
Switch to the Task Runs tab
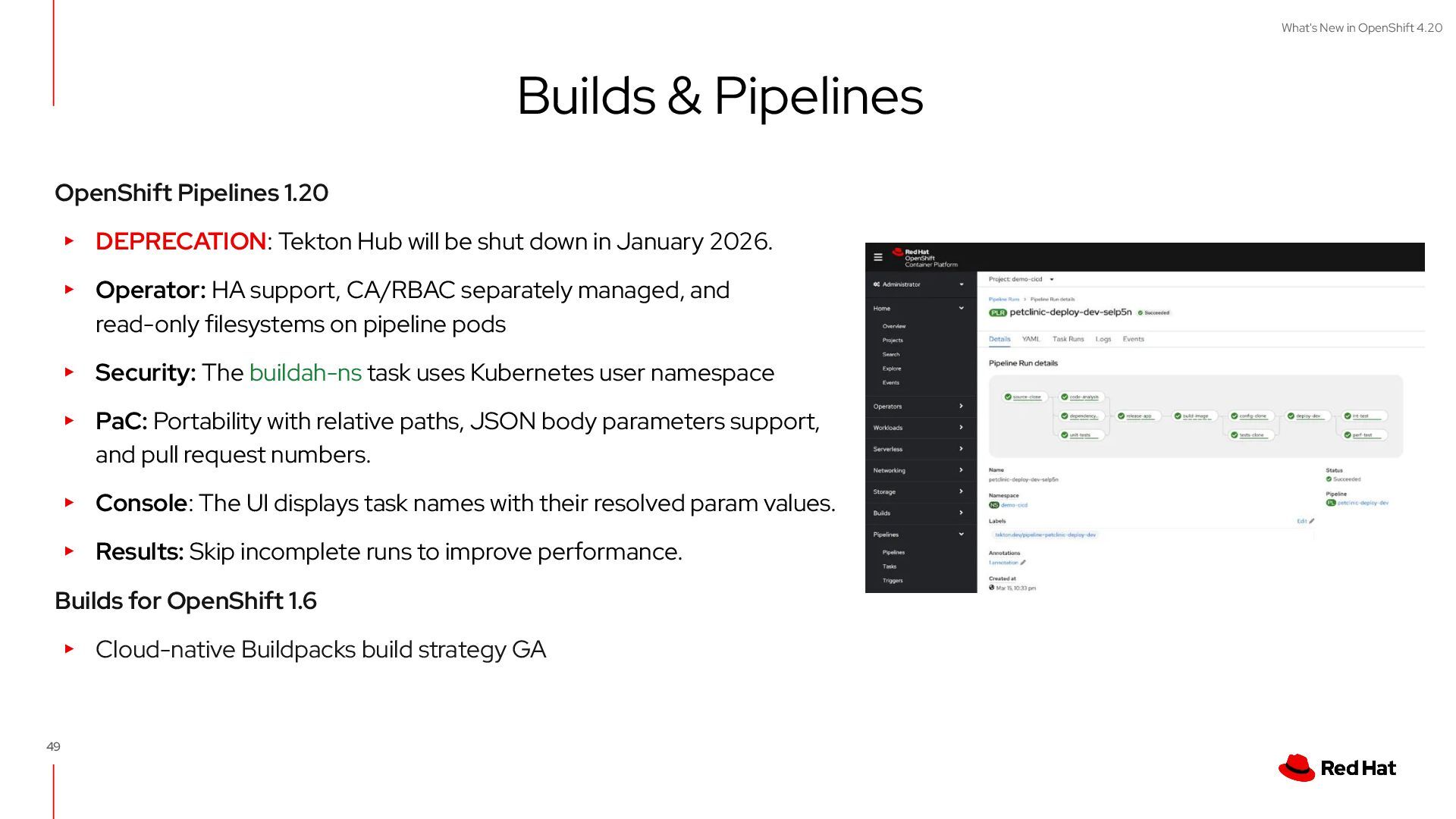pos(1068,339)
